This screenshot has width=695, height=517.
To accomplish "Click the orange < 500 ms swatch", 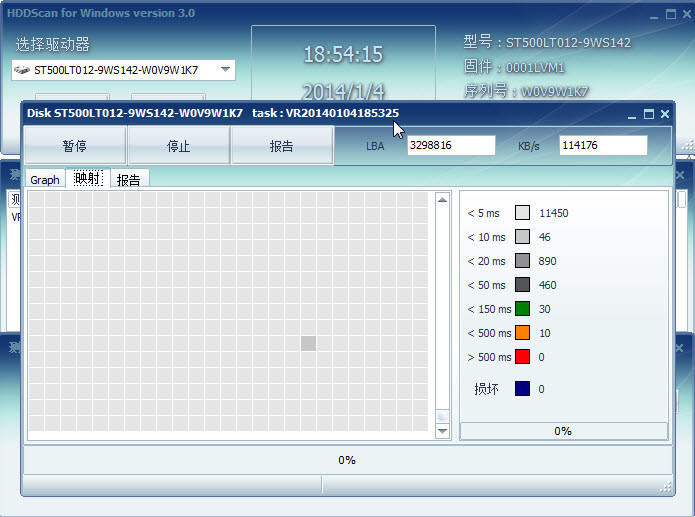I will point(523,333).
